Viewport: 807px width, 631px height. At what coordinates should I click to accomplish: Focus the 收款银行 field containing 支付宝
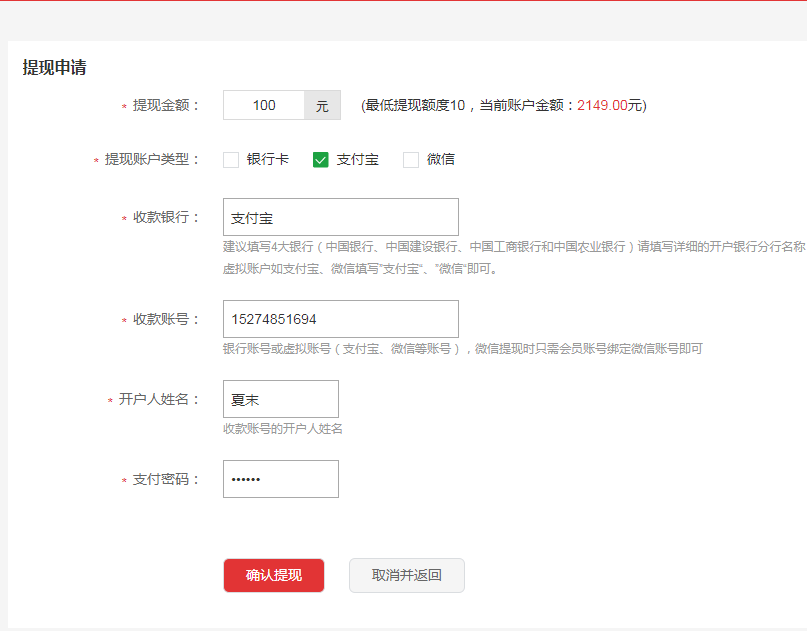(340, 217)
